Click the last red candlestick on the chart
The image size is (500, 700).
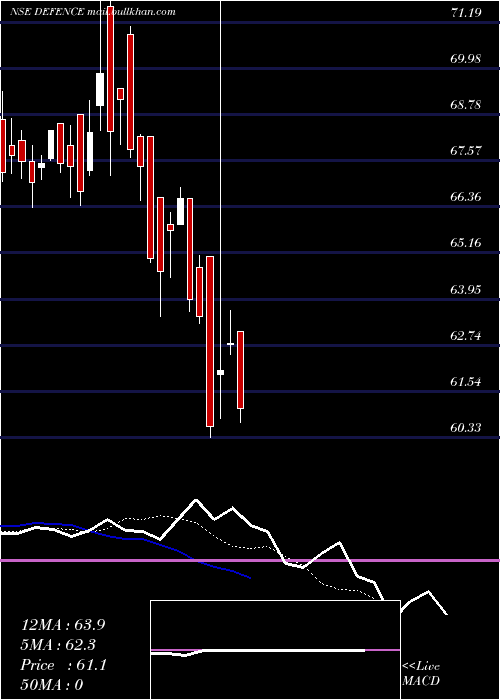pos(240,370)
